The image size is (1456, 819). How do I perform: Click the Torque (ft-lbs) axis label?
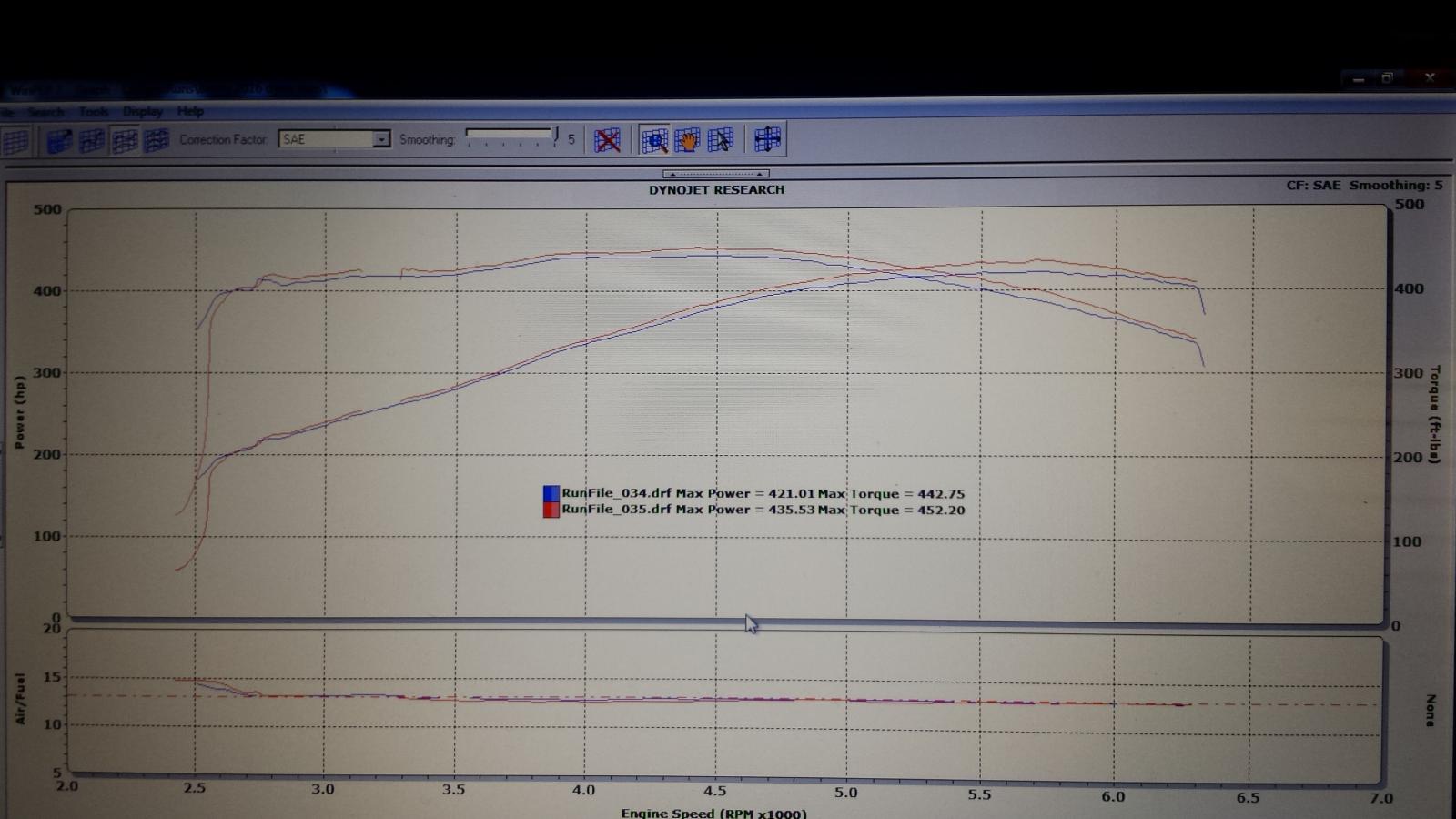click(1435, 414)
